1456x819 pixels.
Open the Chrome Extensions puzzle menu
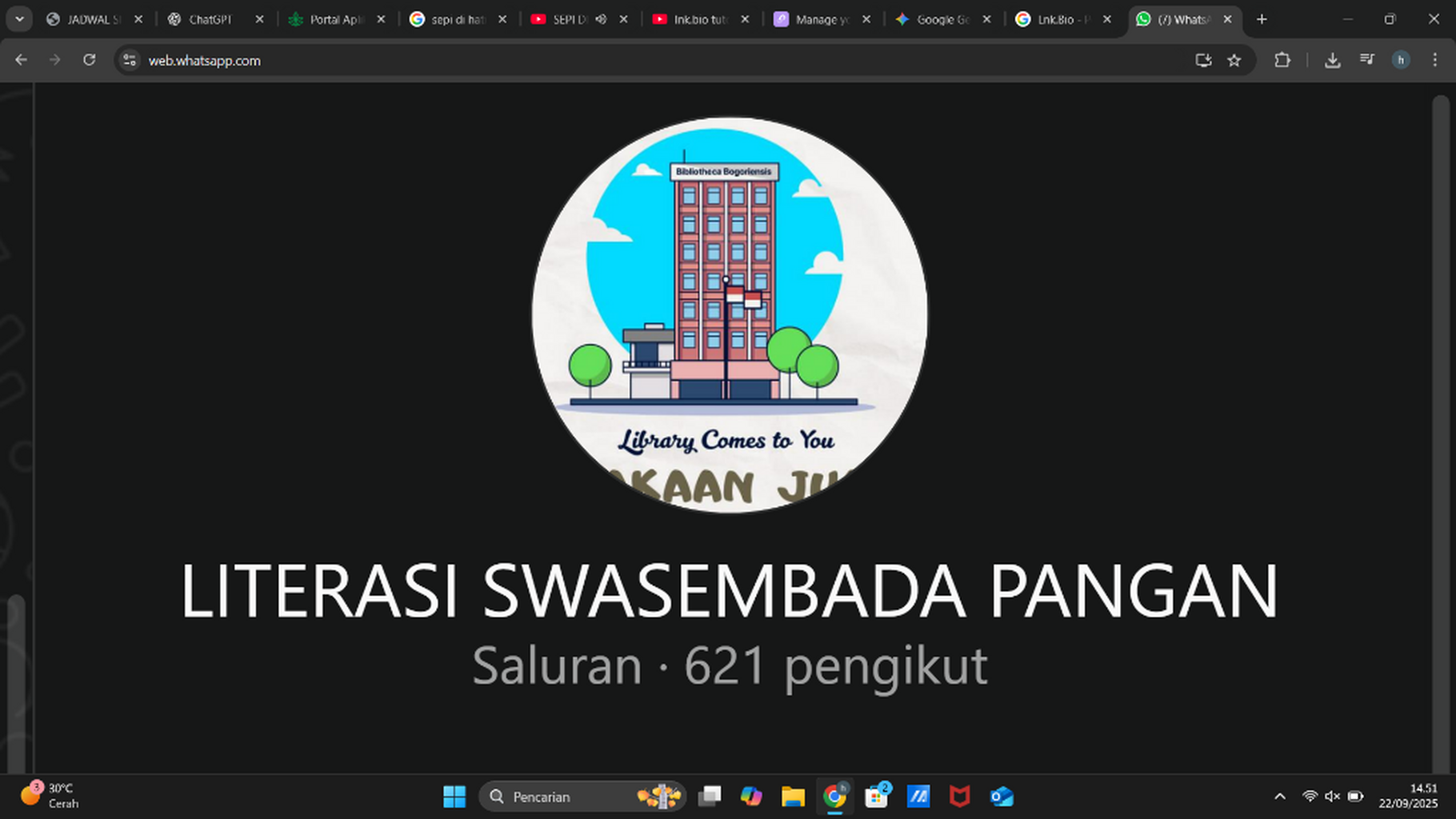click(1282, 60)
